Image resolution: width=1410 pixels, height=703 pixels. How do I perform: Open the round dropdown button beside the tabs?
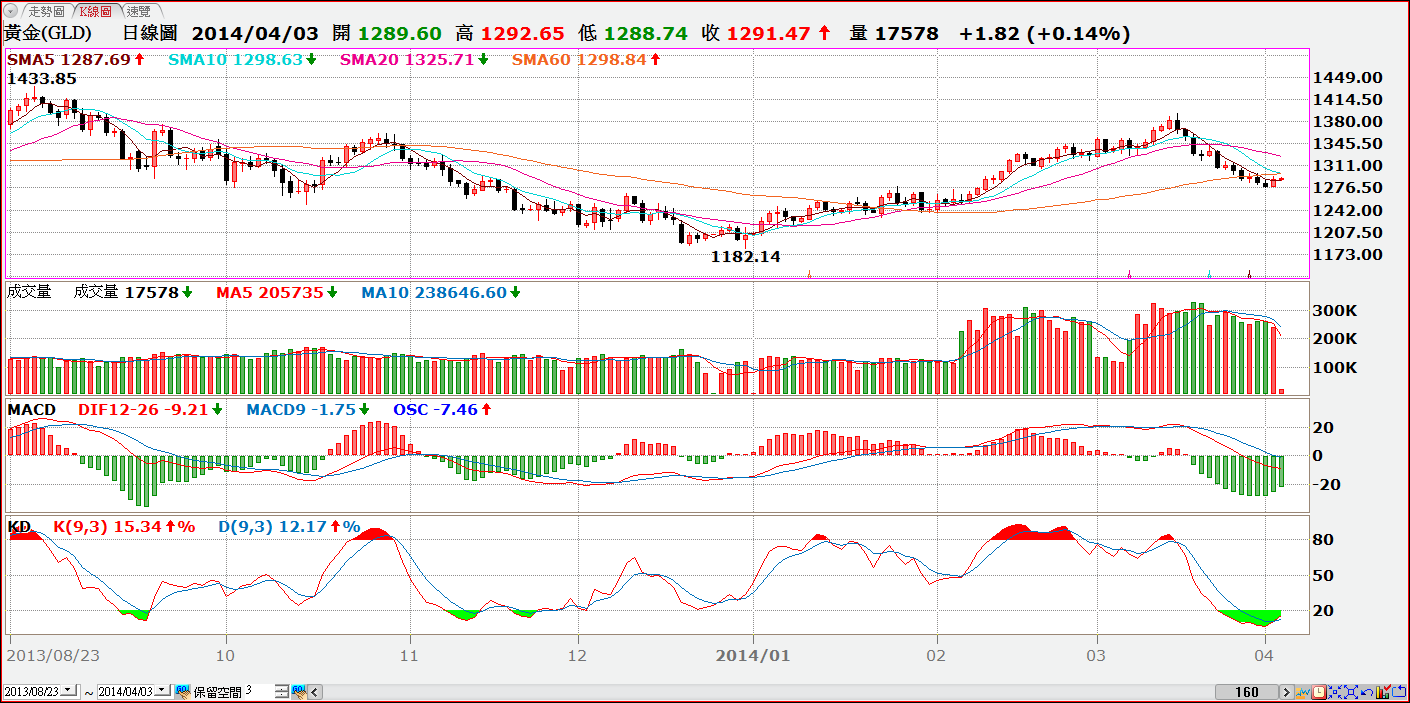pyautogui.click(x=10, y=11)
